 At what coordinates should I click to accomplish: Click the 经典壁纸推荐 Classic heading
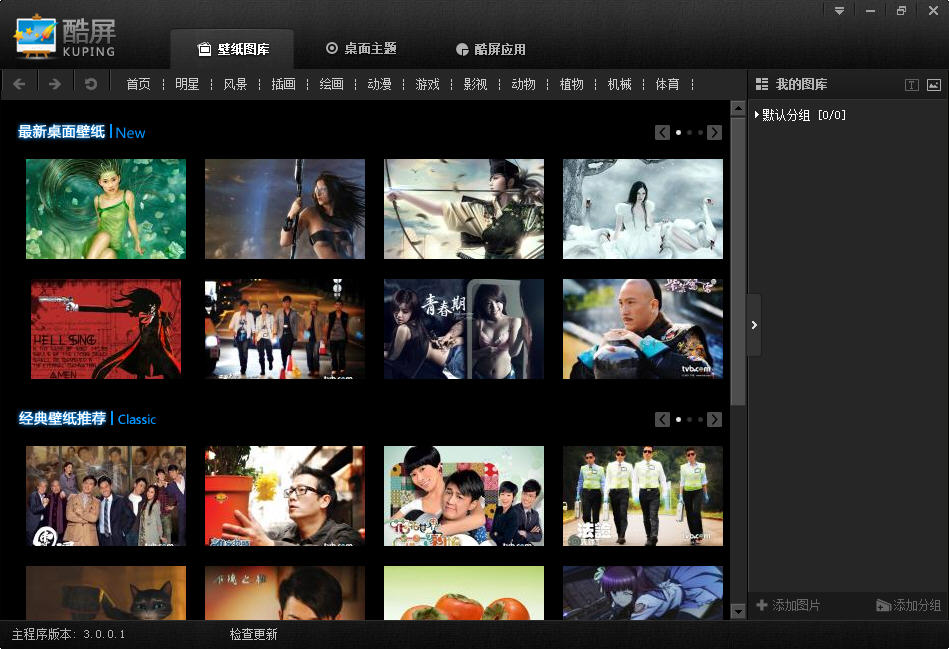click(87, 418)
